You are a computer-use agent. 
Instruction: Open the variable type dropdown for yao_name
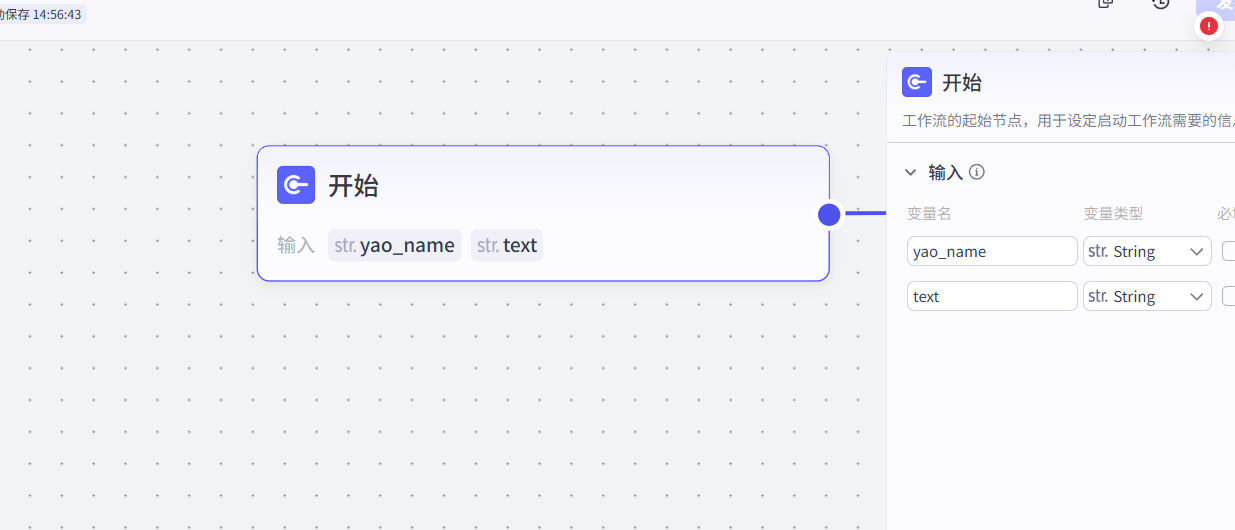[1147, 251]
